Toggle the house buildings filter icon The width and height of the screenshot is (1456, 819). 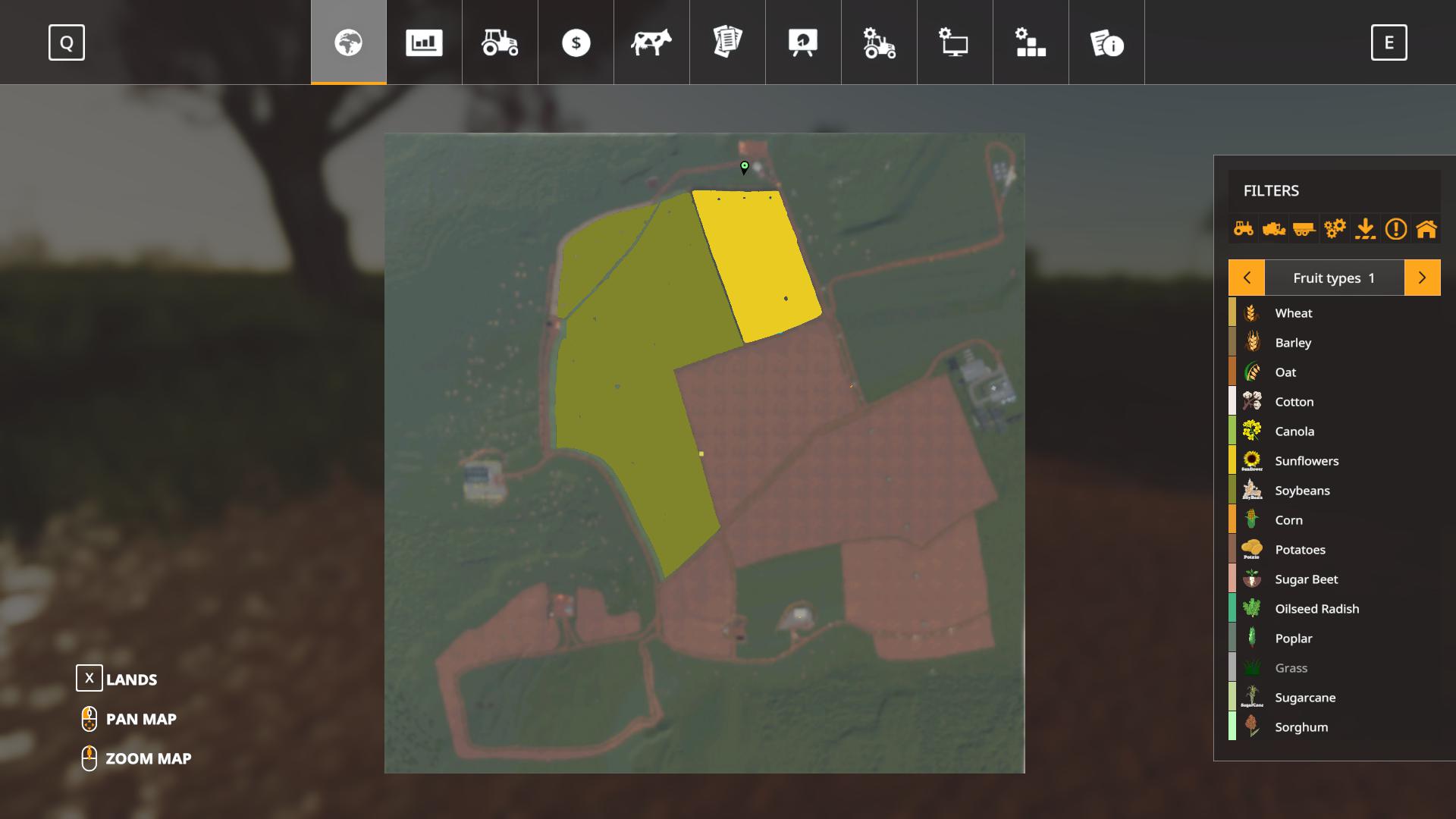tap(1426, 228)
